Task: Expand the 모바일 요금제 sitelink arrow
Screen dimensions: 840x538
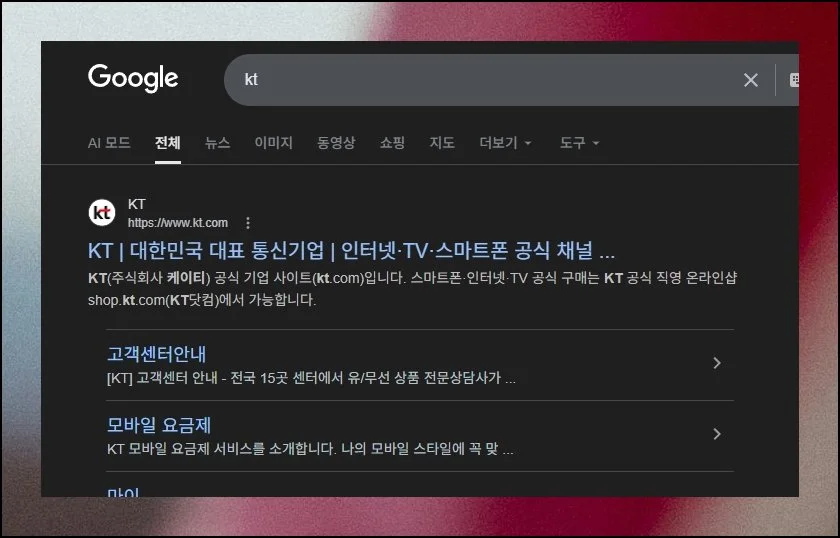Action: point(716,434)
